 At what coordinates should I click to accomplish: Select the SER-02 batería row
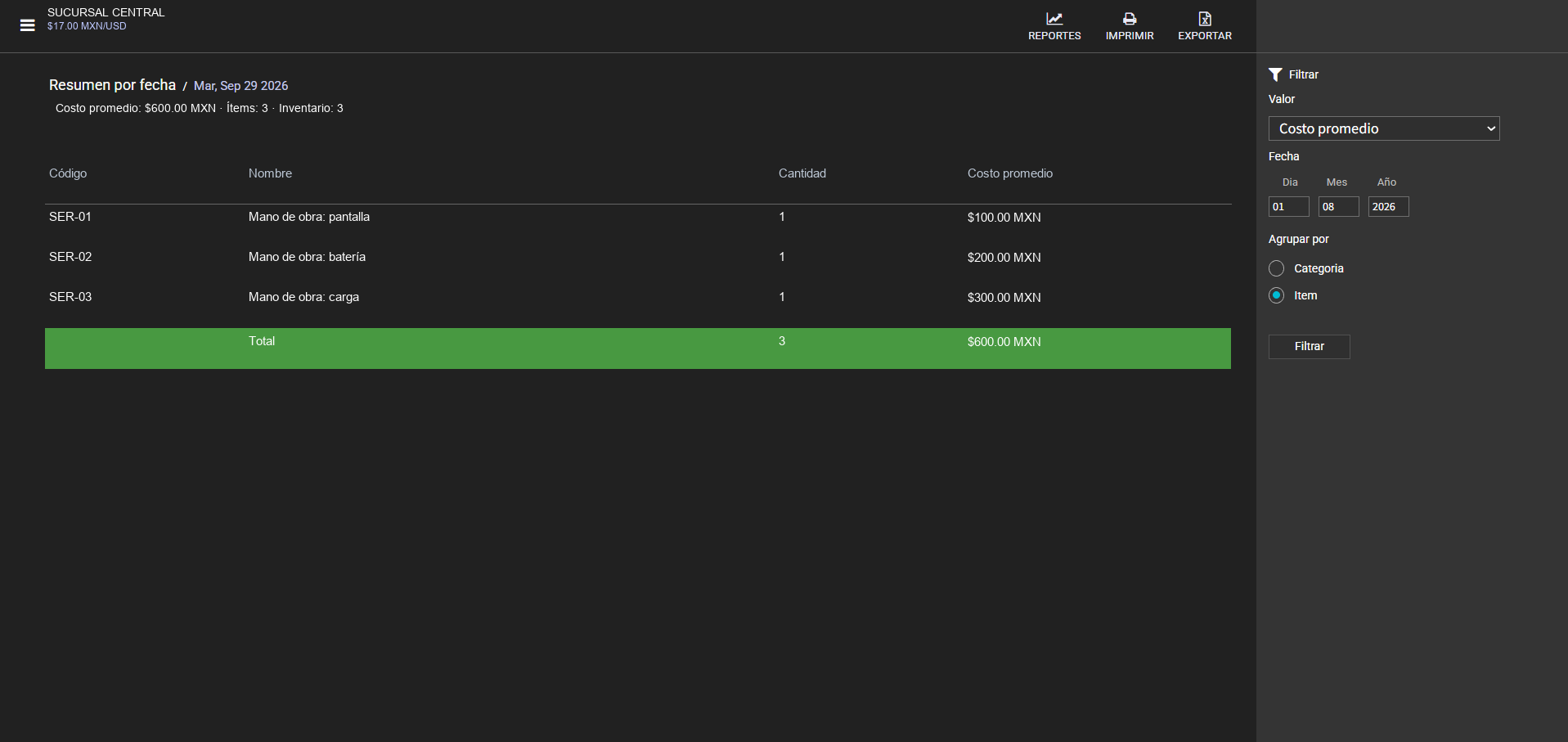tap(638, 257)
